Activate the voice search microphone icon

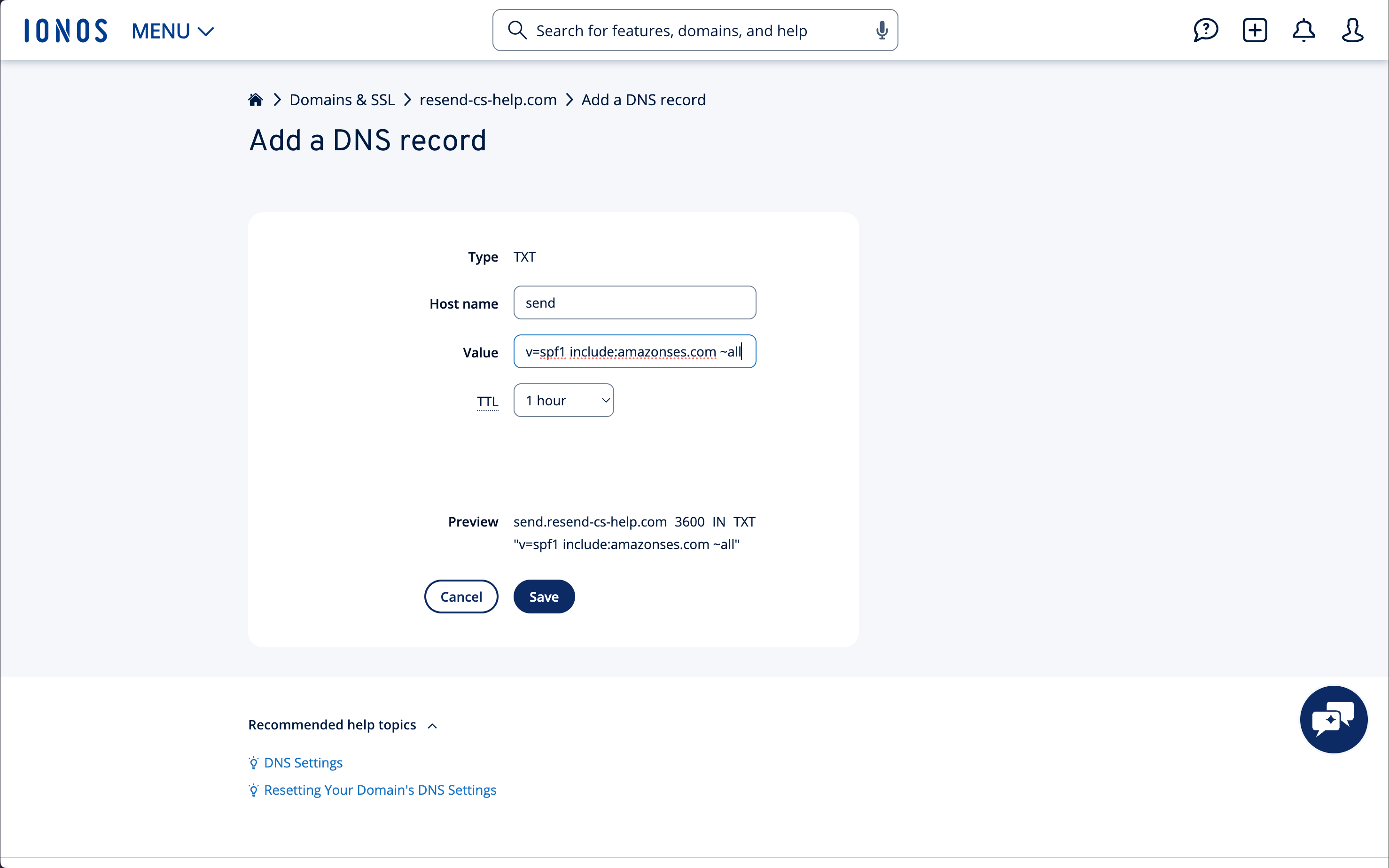tap(882, 31)
